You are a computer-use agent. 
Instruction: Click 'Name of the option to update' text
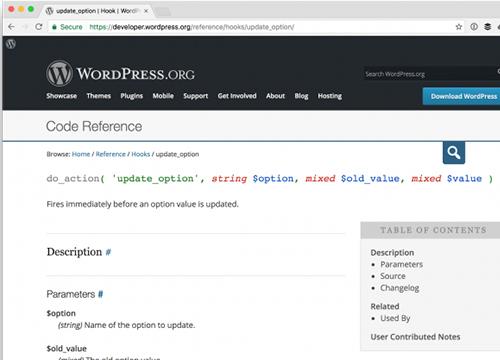139,325
